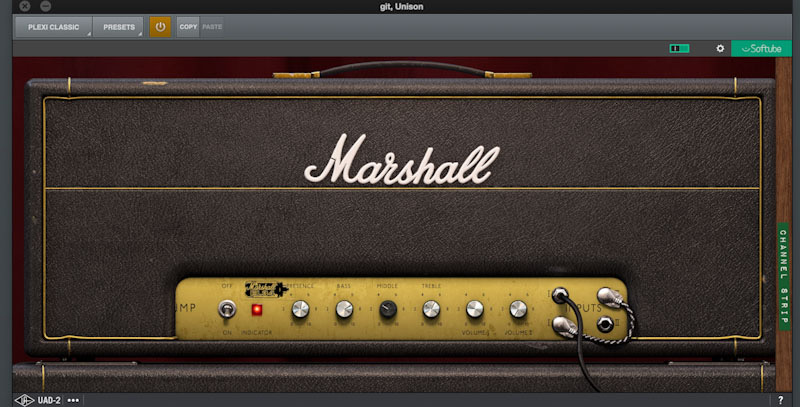Minimize the git, Unison plugin window
This screenshot has height=407, width=800.
click(45, 6)
